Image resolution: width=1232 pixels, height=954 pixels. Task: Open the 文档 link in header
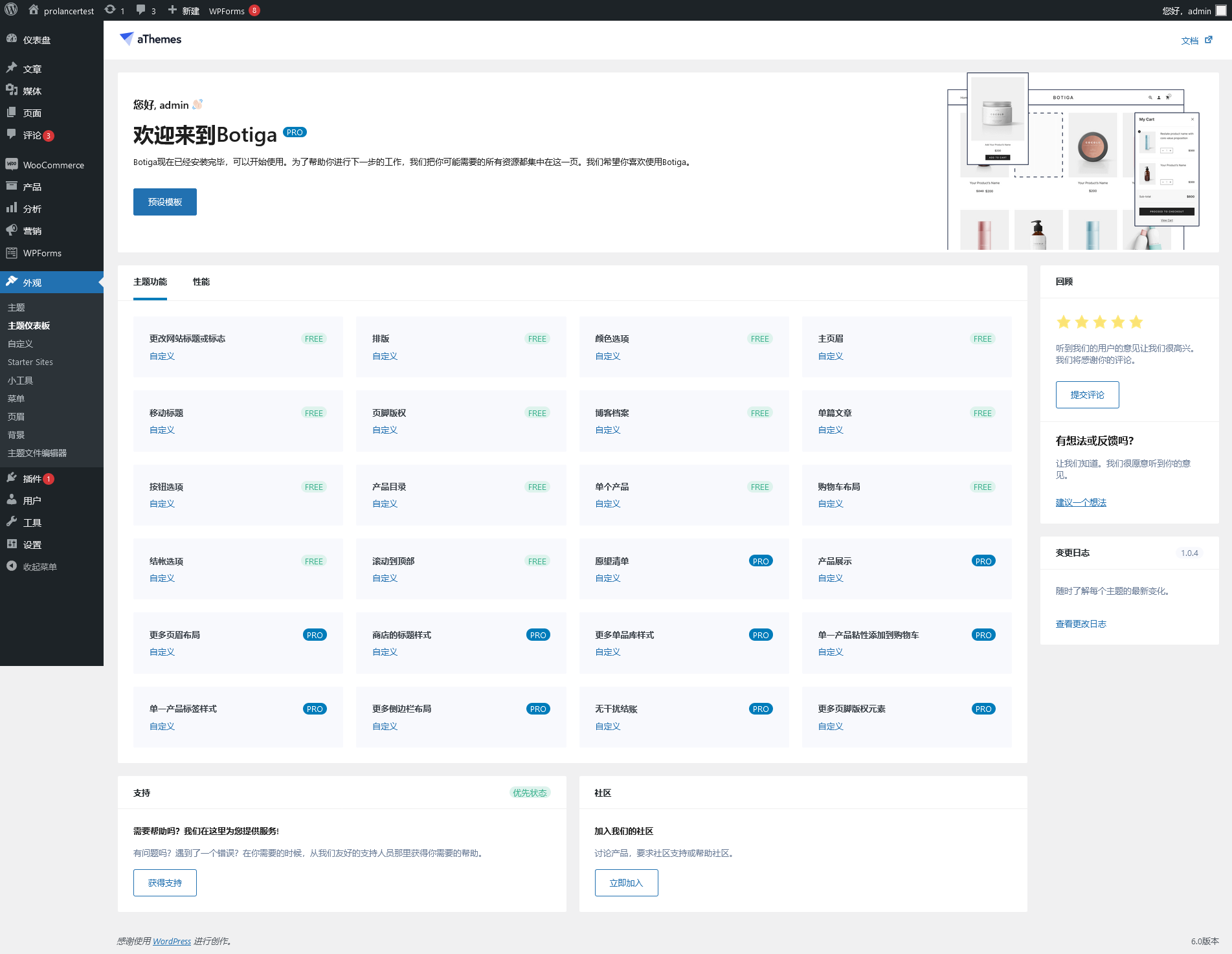point(1190,40)
